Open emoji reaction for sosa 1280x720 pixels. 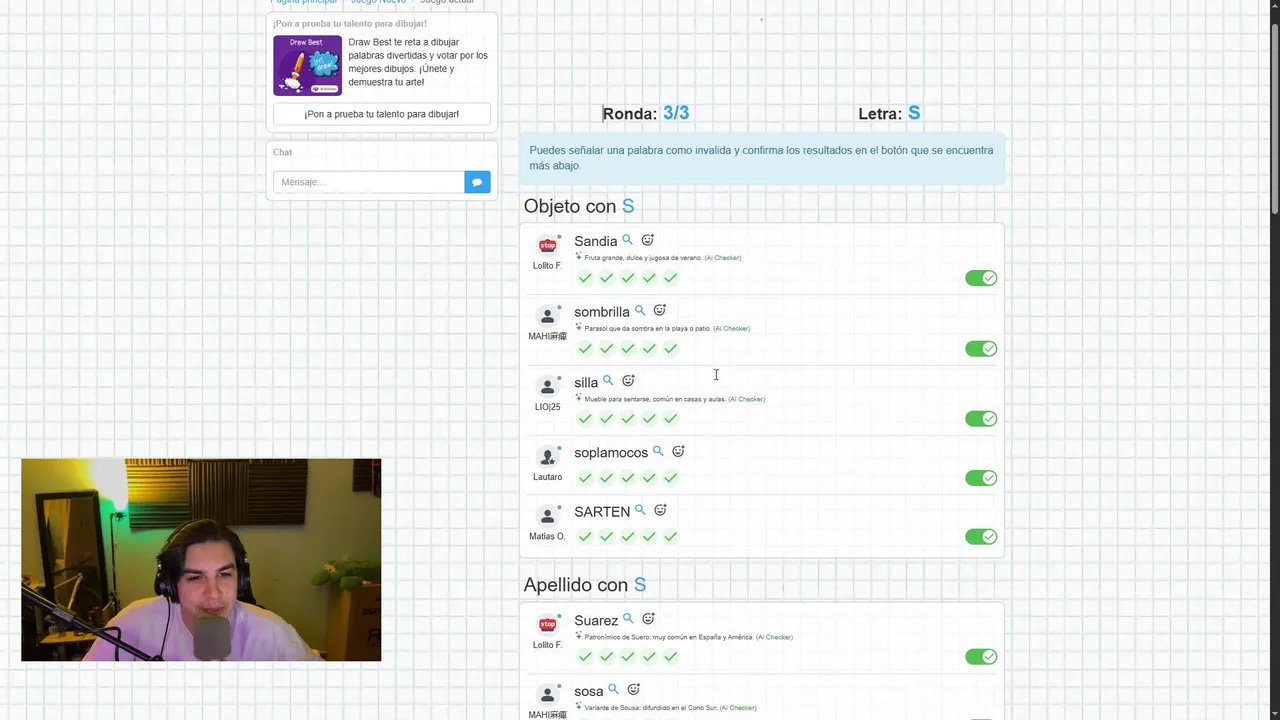[x=633, y=690]
